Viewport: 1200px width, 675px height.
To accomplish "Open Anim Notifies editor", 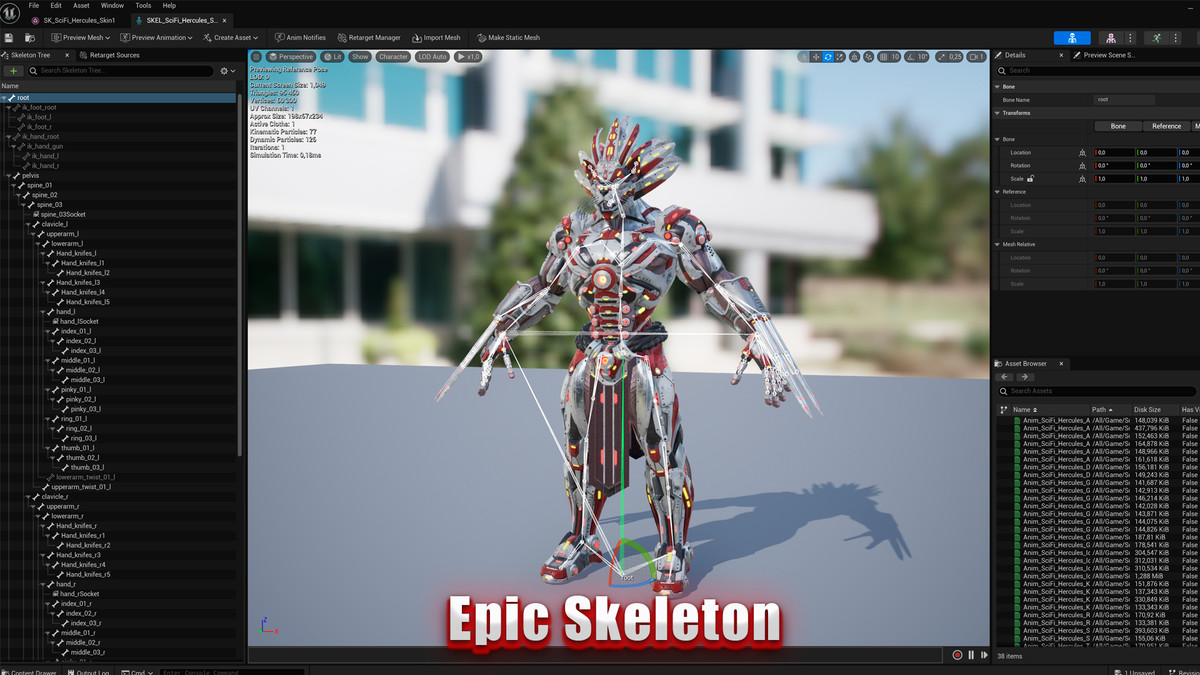I will tap(300, 38).
